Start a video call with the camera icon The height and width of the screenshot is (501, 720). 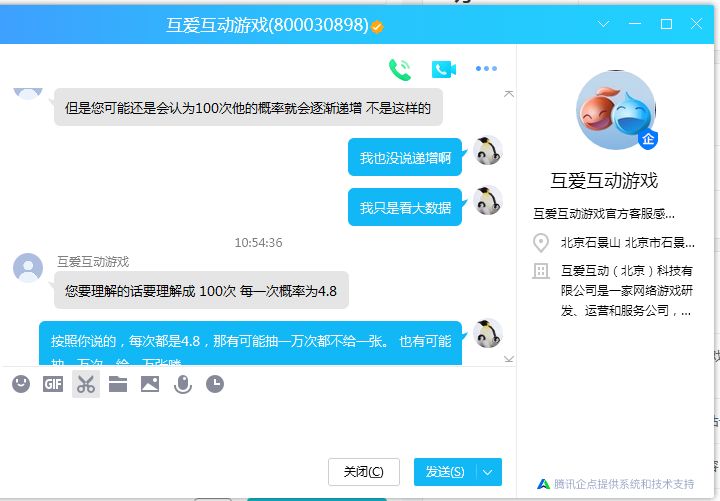click(x=444, y=69)
